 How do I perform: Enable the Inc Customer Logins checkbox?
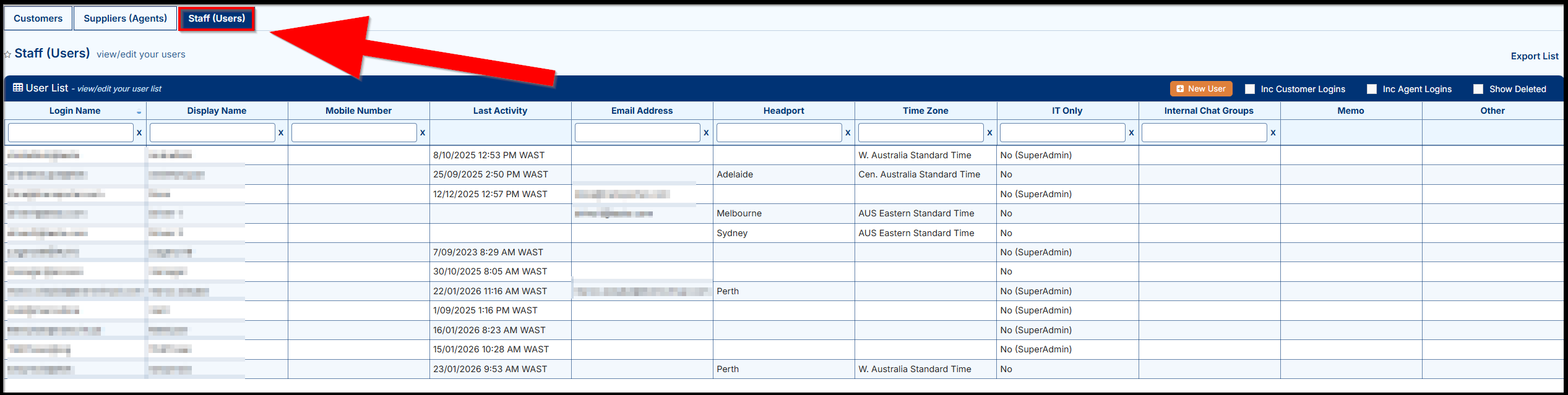1250,89
